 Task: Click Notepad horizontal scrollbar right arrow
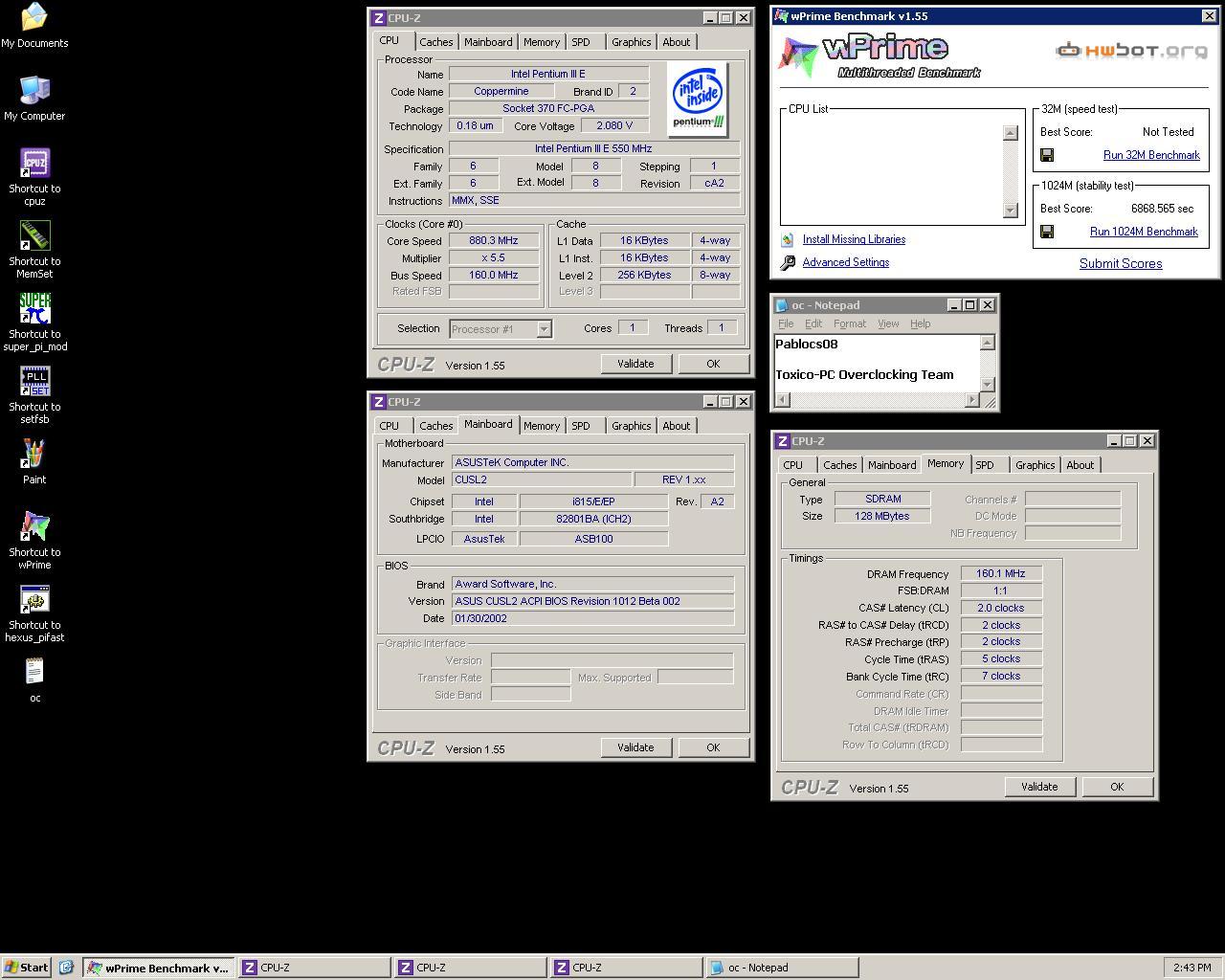point(972,400)
